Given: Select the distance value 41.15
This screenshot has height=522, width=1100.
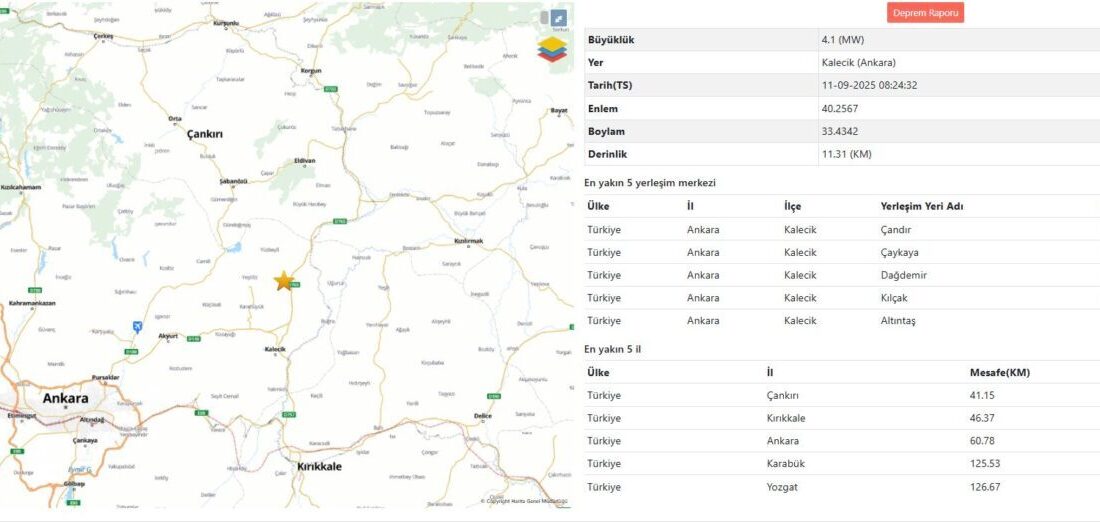Looking at the screenshot, I should (982, 395).
